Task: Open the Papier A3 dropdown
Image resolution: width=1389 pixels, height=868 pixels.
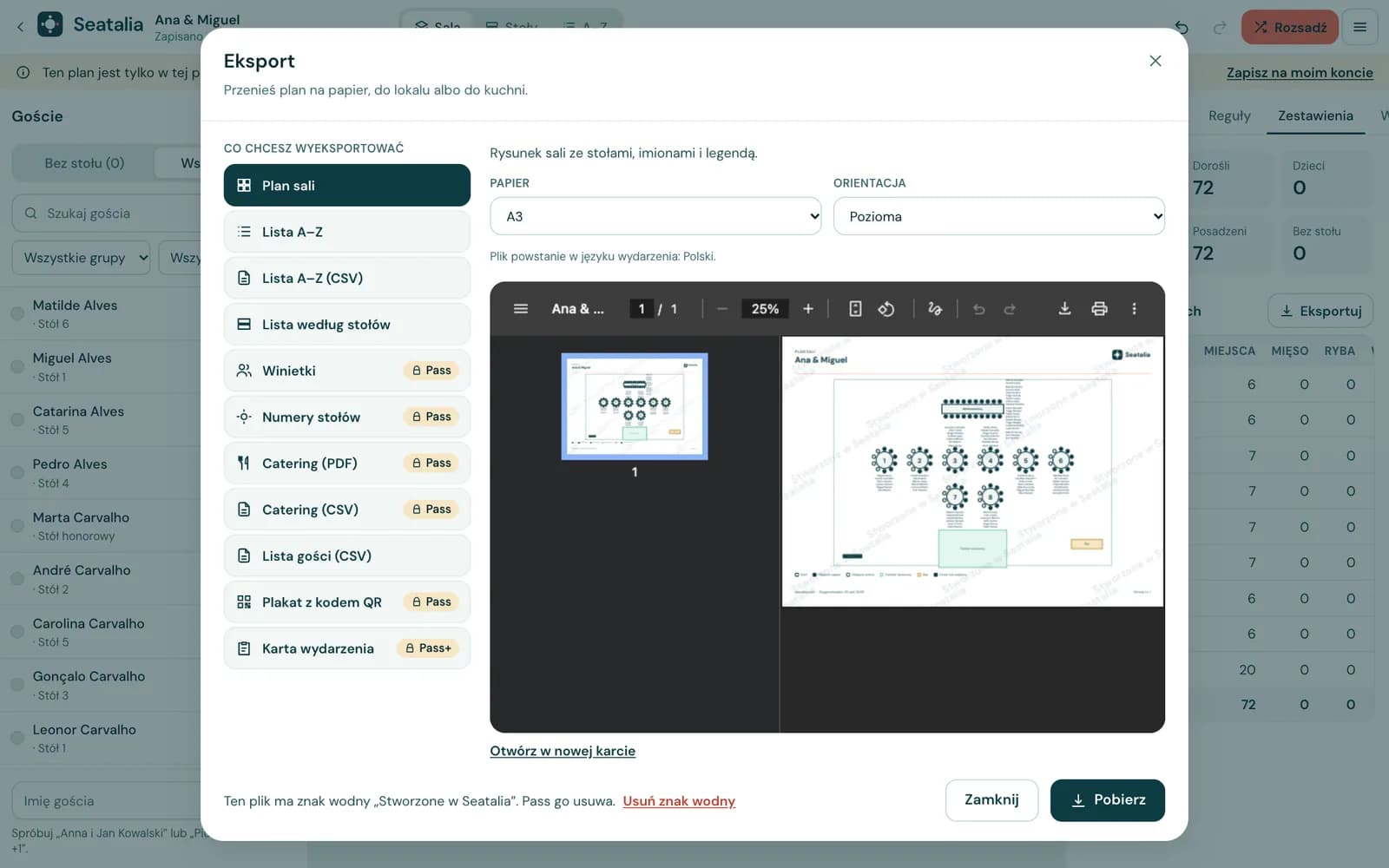Action: click(x=655, y=216)
